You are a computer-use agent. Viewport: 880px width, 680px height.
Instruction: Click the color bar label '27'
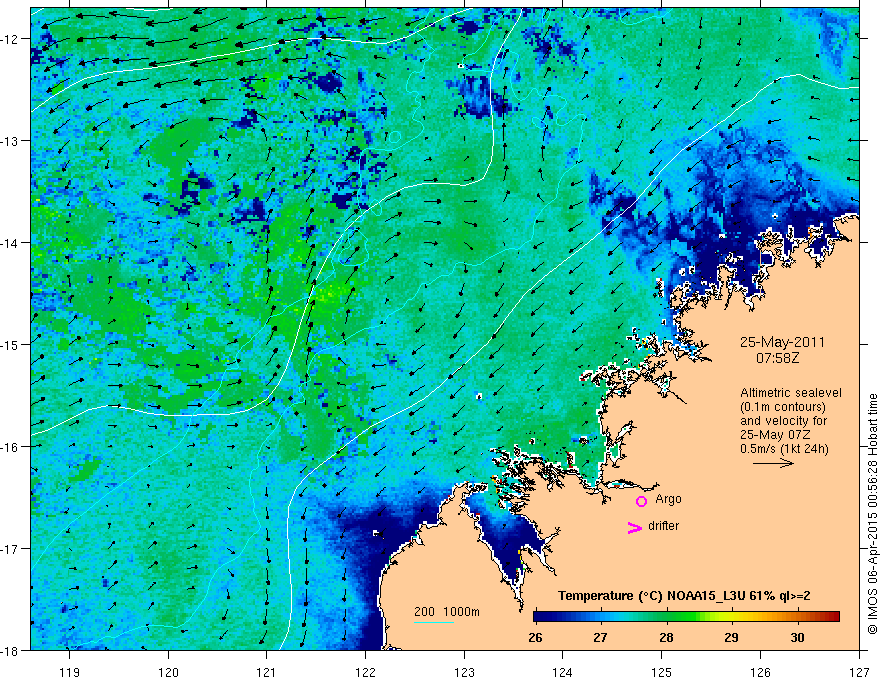click(x=601, y=637)
